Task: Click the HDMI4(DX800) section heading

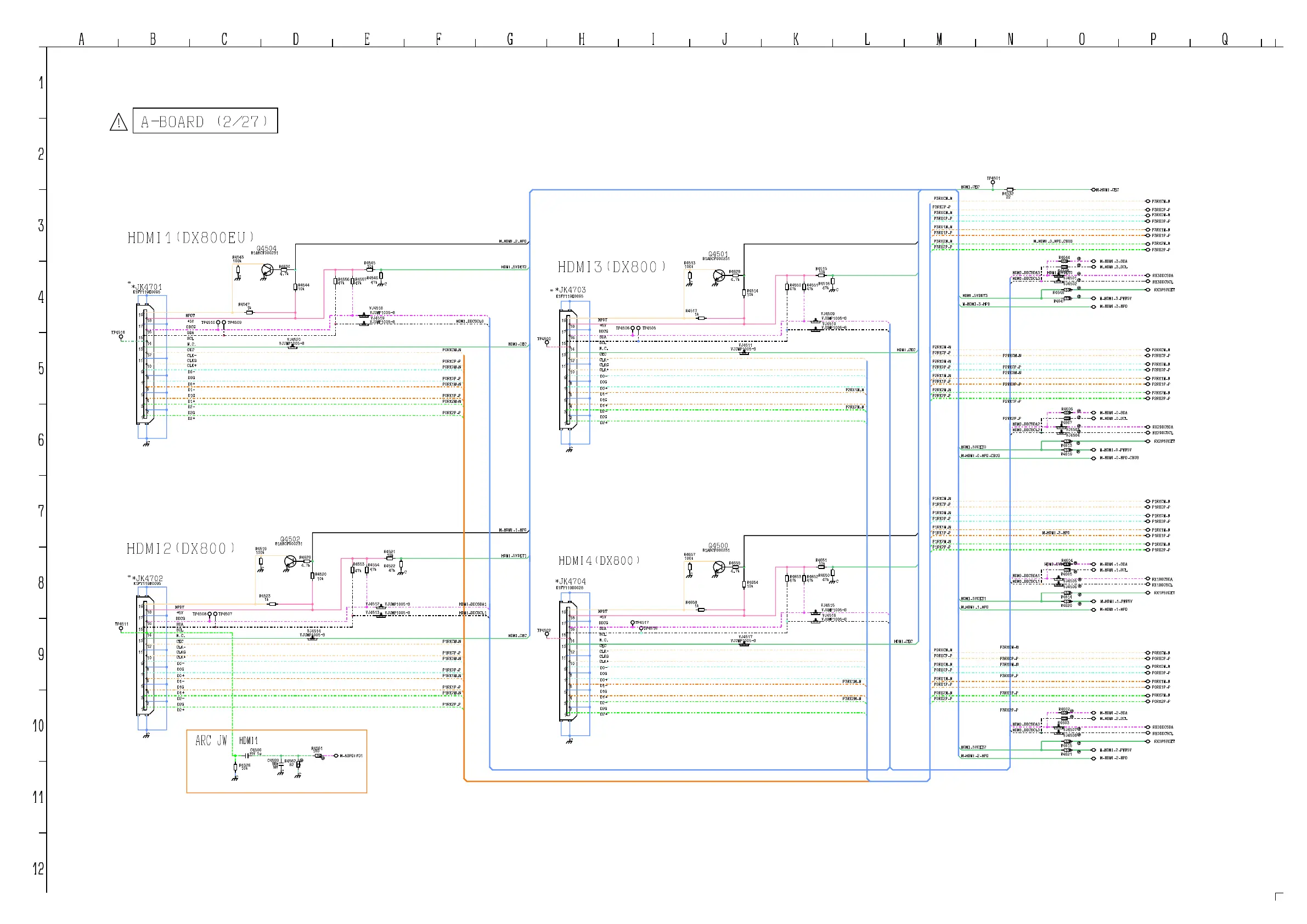Action: [x=599, y=561]
